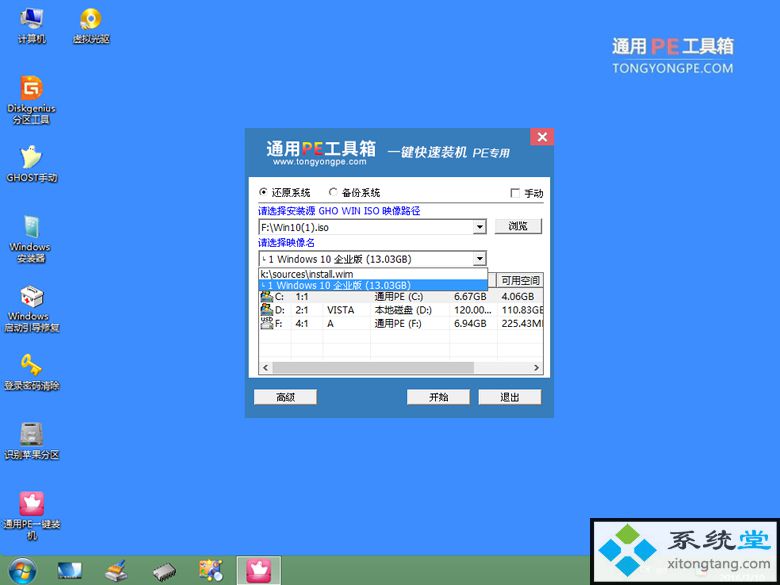The image size is (780, 585).
Task: Expand the ISO path dropdown arrow
Action: point(479,227)
